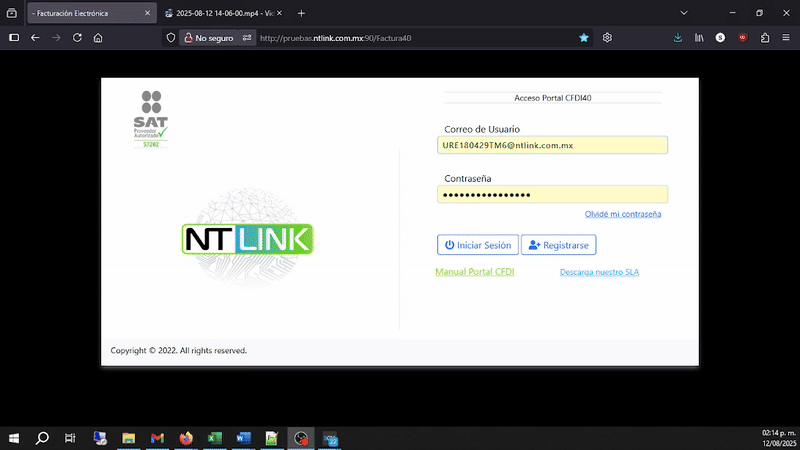
Task: Open the downloads panel
Action: (678, 38)
